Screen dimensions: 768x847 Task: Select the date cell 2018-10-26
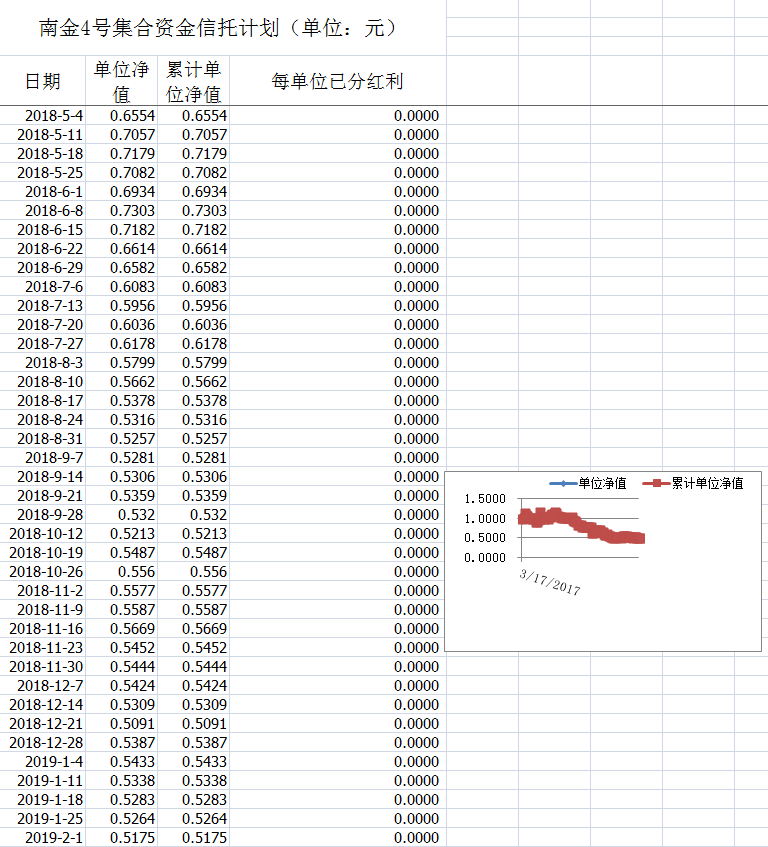pyautogui.click(x=43, y=572)
